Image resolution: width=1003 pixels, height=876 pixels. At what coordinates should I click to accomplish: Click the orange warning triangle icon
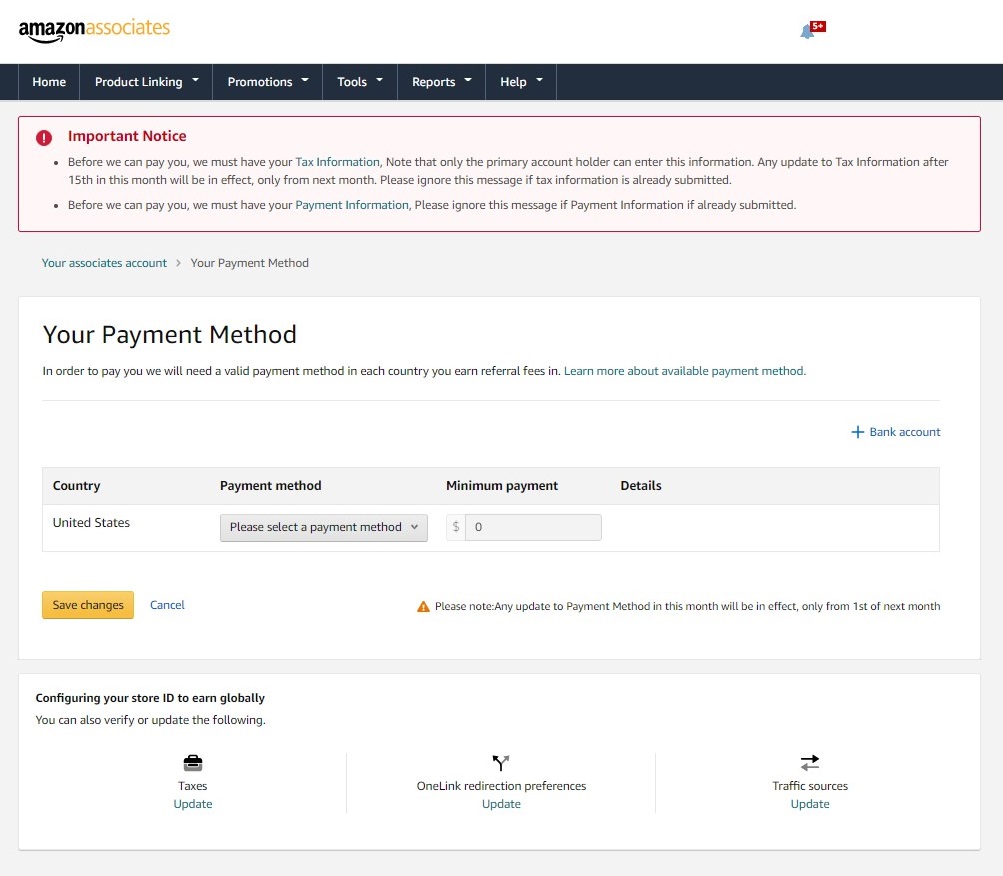[x=423, y=607]
